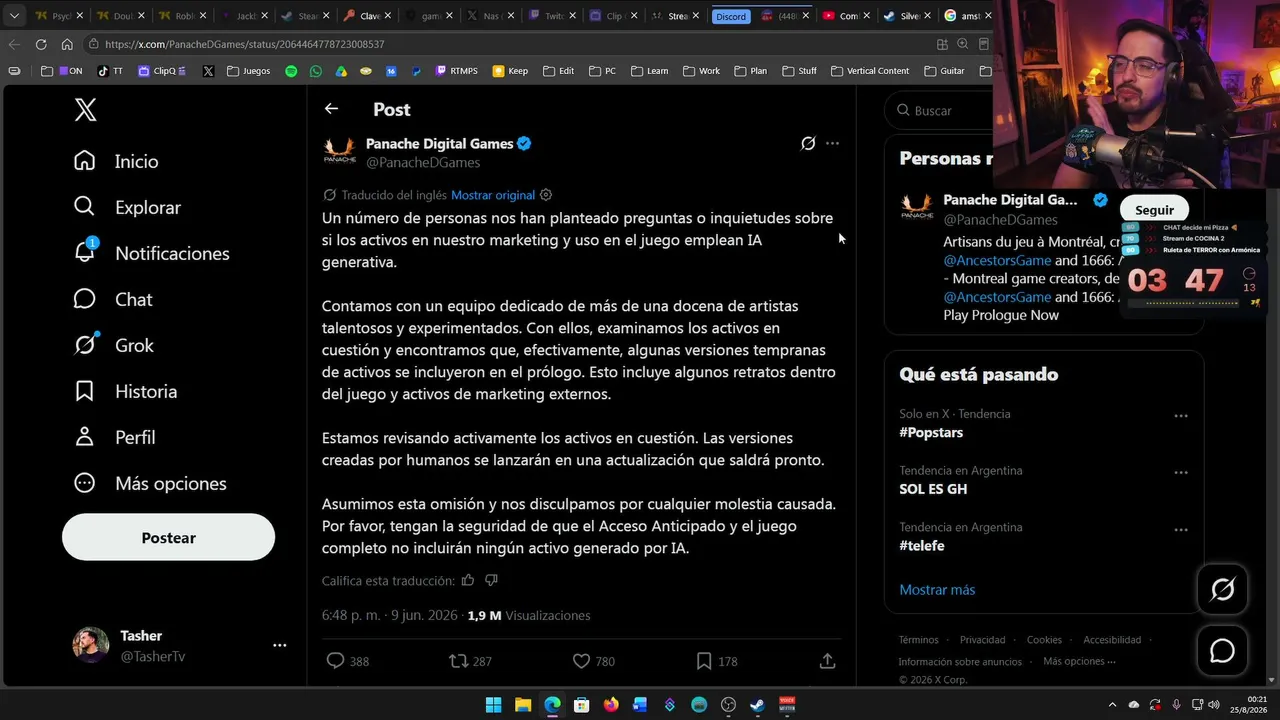Open the Guitar bookmarks folder

pos(945,71)
